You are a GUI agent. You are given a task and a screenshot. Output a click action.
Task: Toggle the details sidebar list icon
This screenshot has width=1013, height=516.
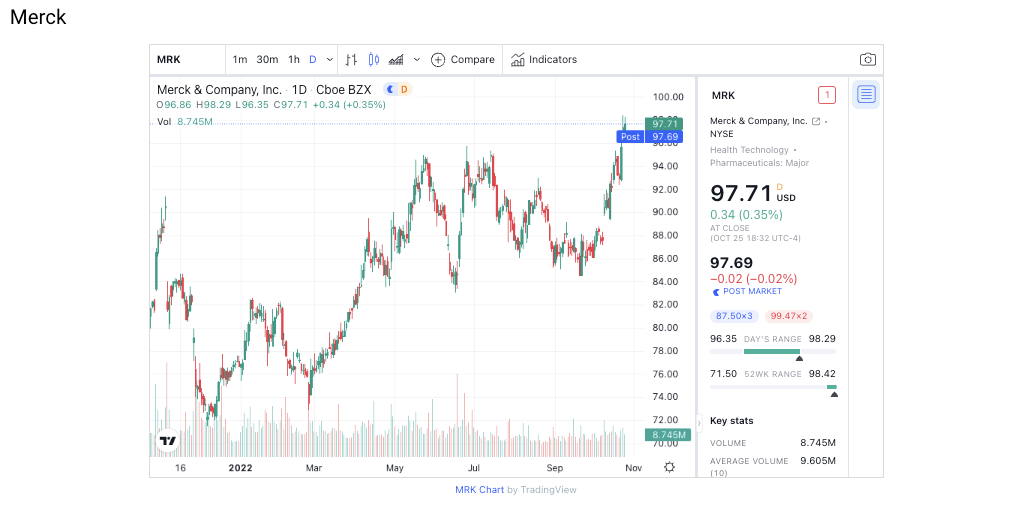[866, 95]
